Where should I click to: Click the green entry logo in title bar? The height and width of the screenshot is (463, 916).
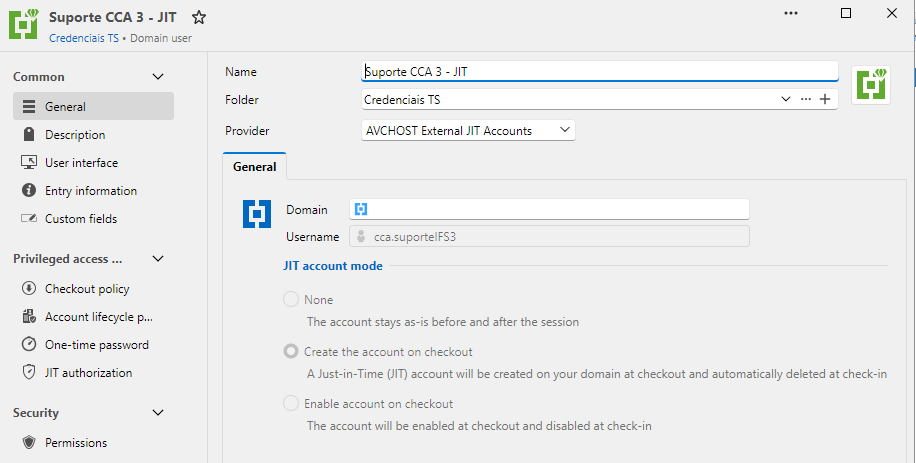[x=24, y=24]
